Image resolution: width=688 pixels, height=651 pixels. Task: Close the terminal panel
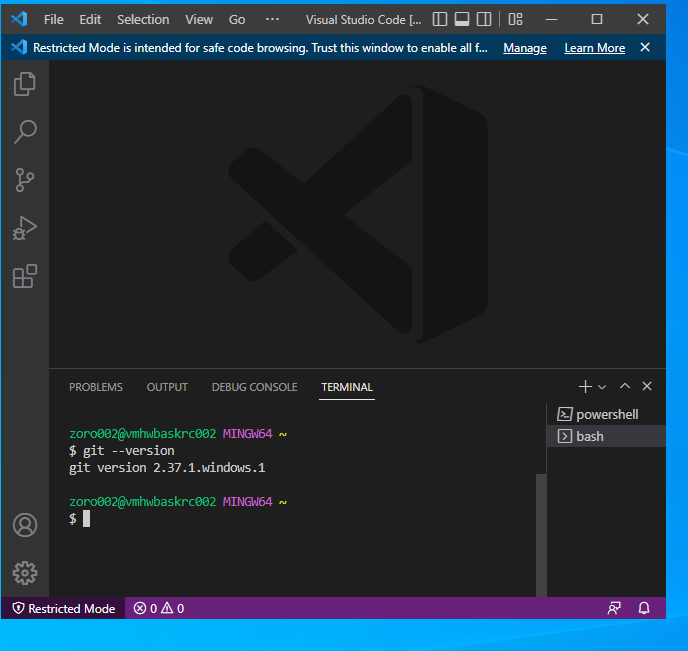647,386
